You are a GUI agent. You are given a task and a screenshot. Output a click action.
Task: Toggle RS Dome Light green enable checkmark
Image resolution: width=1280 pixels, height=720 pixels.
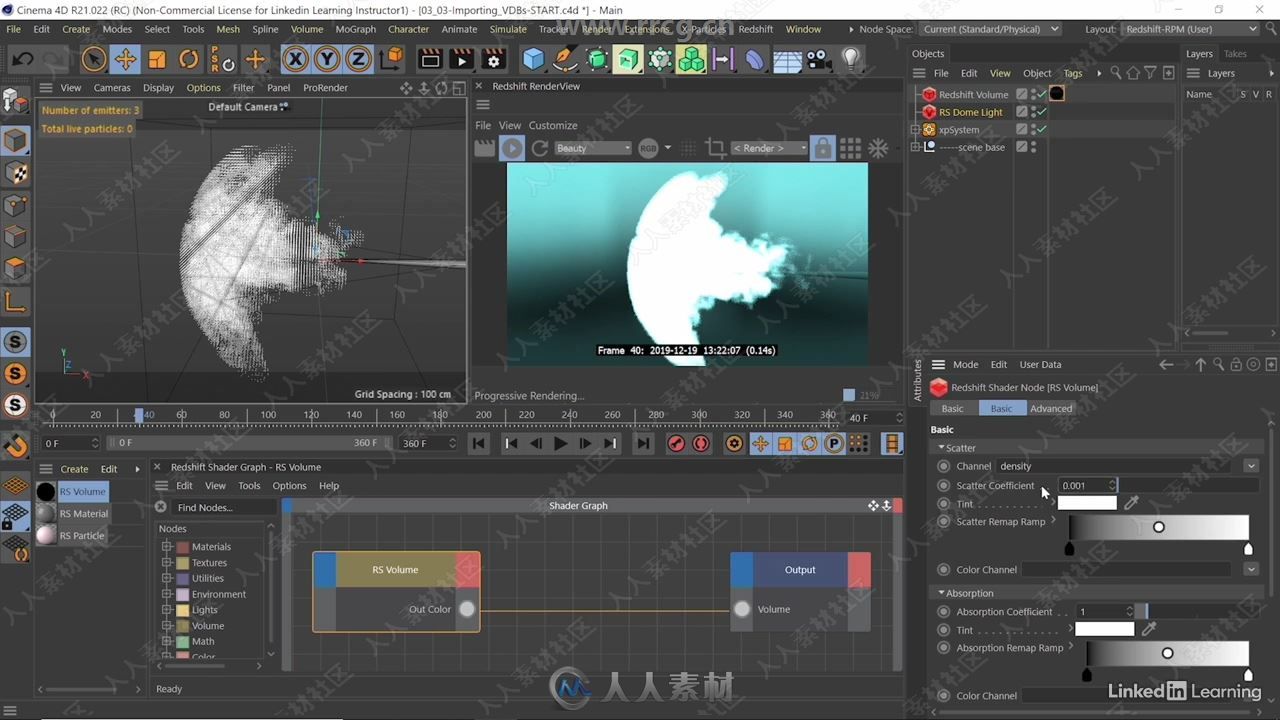tap(1041, 112)
